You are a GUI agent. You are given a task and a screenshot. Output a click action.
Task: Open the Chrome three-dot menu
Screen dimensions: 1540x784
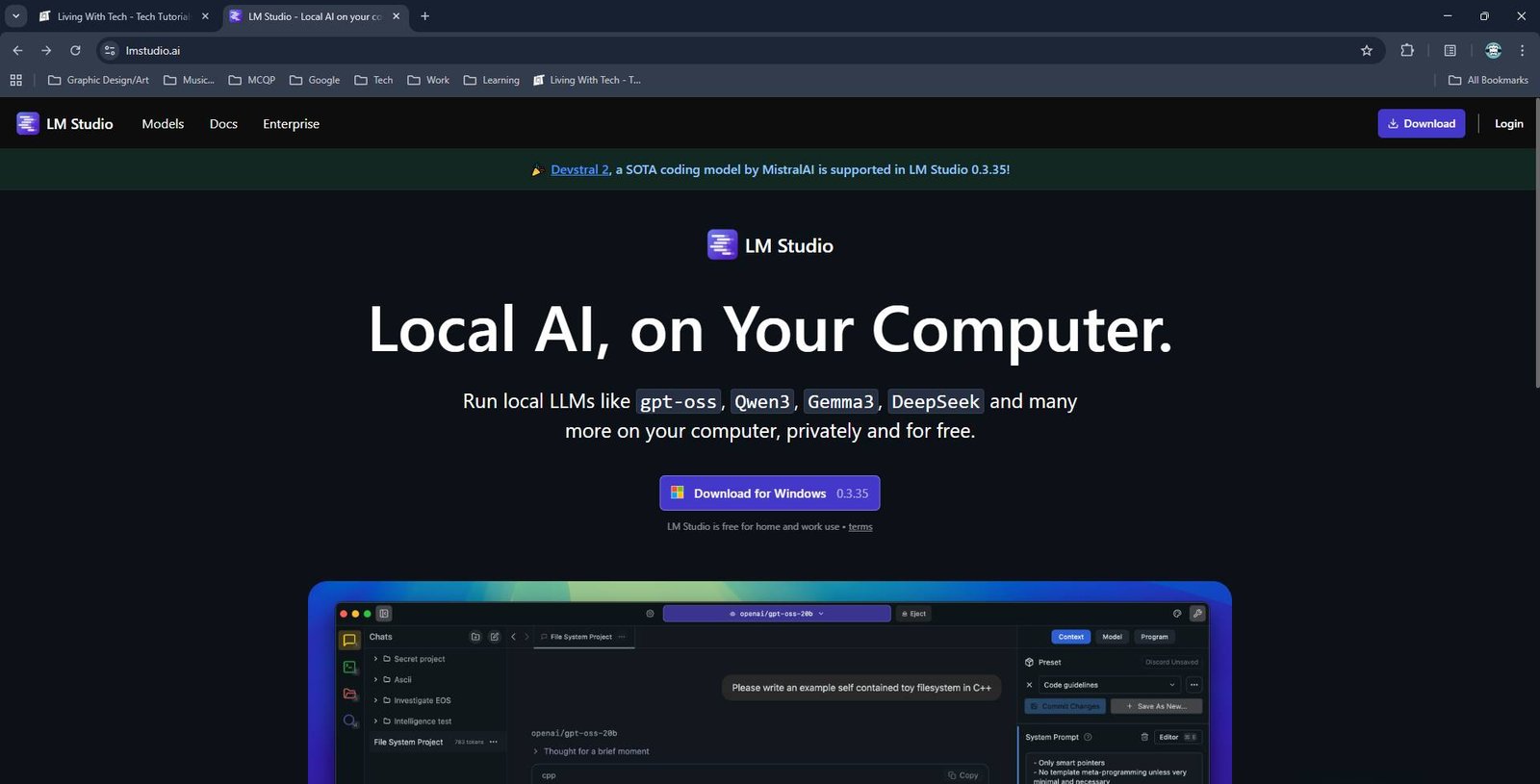(x=1522, y=50)
